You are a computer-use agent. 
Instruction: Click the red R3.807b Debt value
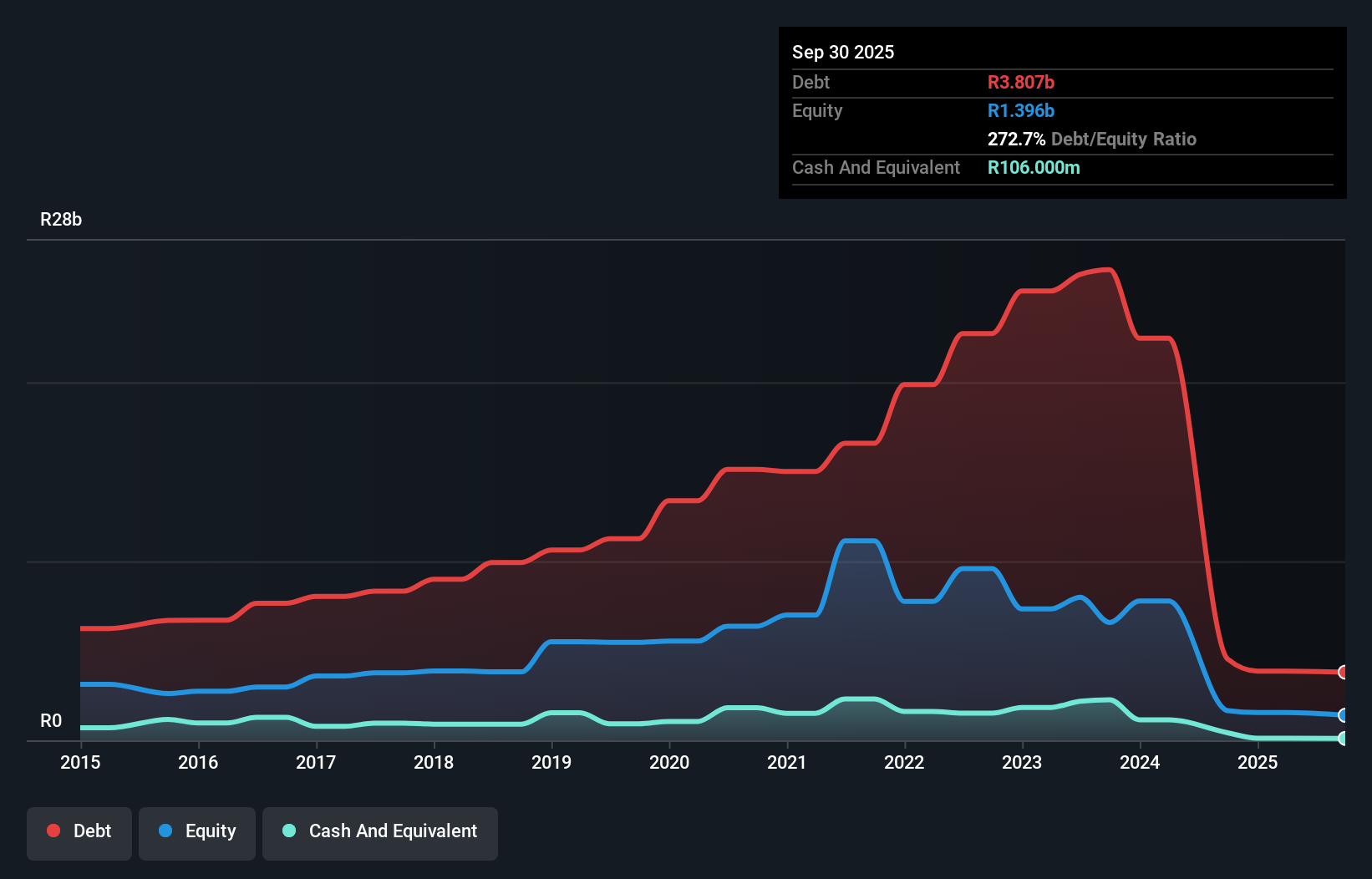pyautogui.click(x=1021, y=82)
